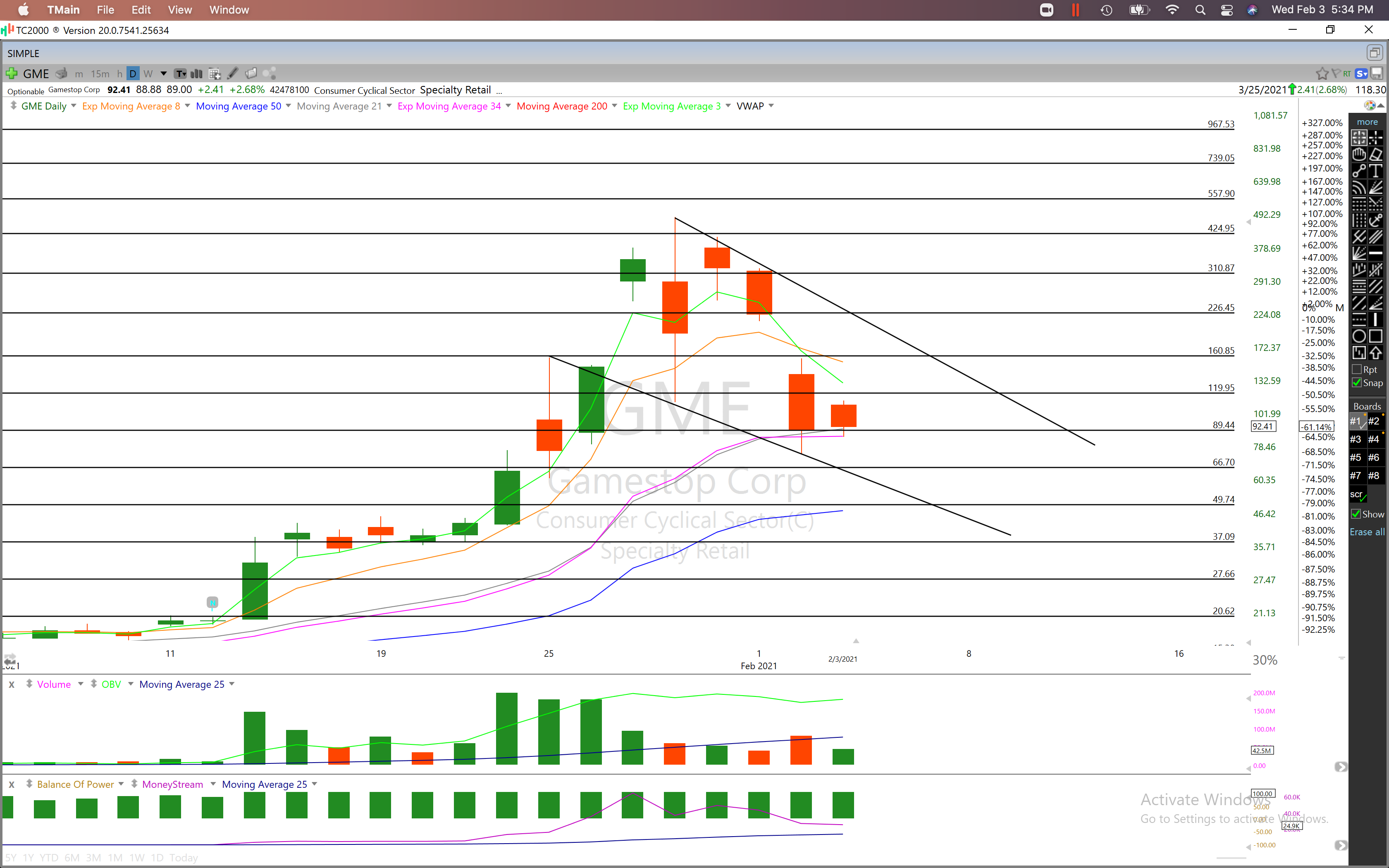Screen dimensions: 1389x868
Task: Select the anchor tool in drawing palette
Action: pyautogui.click(x=1376, y=220)
